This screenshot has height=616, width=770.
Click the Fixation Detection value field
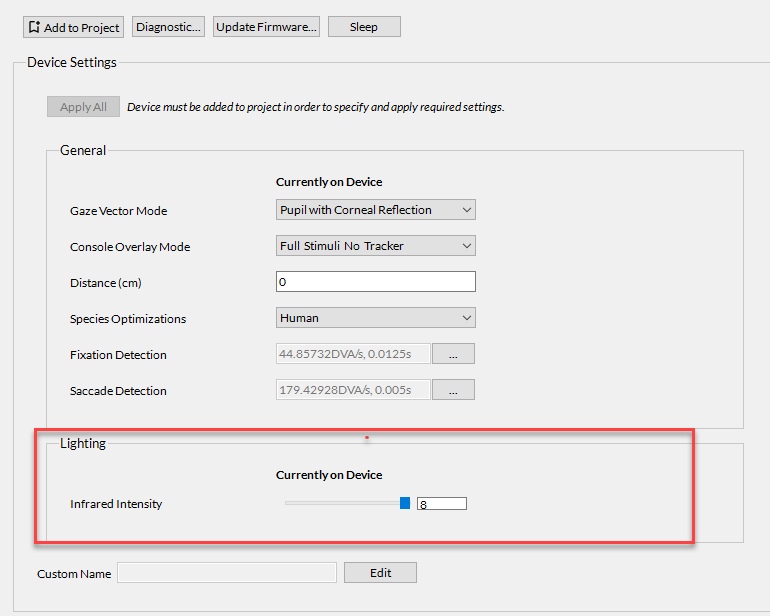pyautogui.click(x=352, y=354)
